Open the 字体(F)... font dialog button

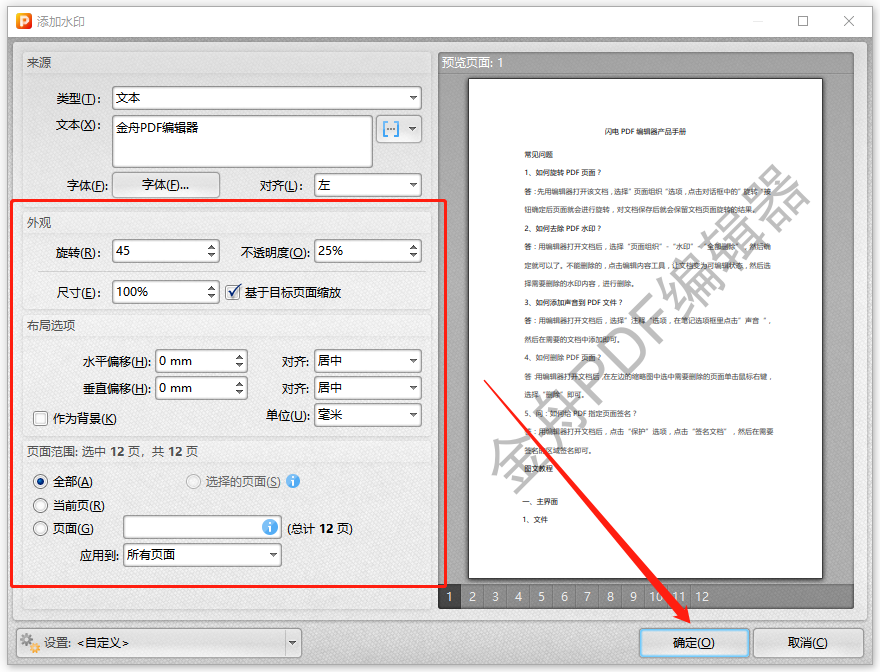click(x=166, y=185)
